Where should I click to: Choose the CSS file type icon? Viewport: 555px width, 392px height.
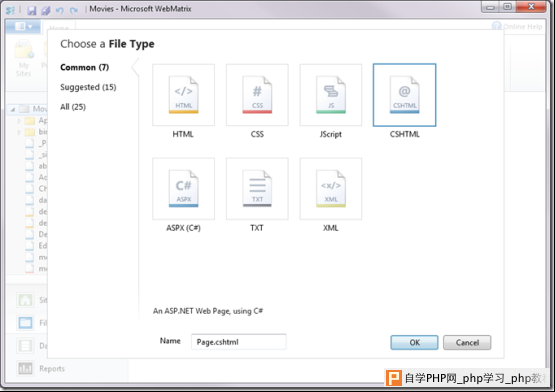click(257, 95)
